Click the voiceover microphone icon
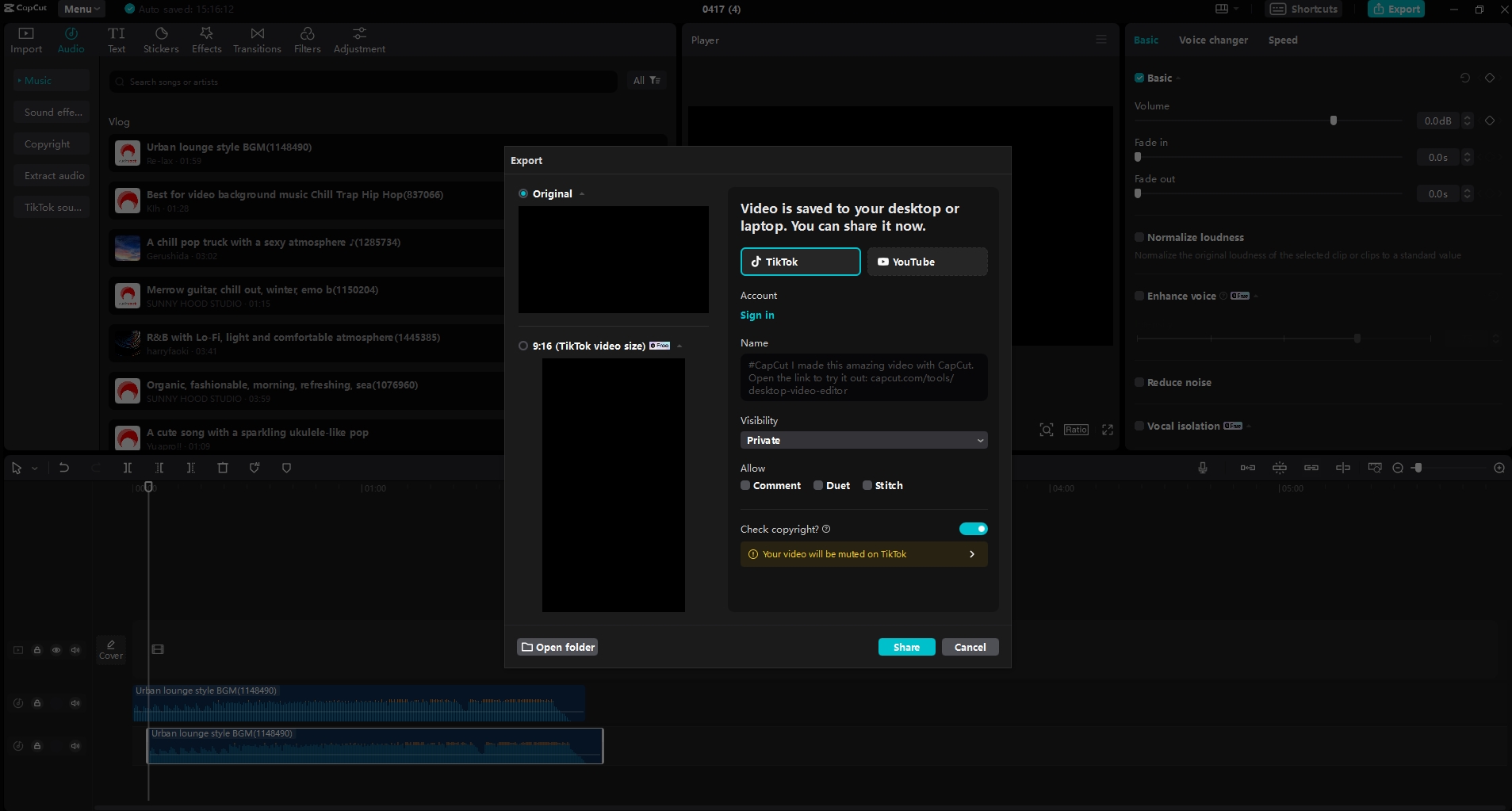1512x811 pixels. pyautogui.click(x=1201, y=468)
